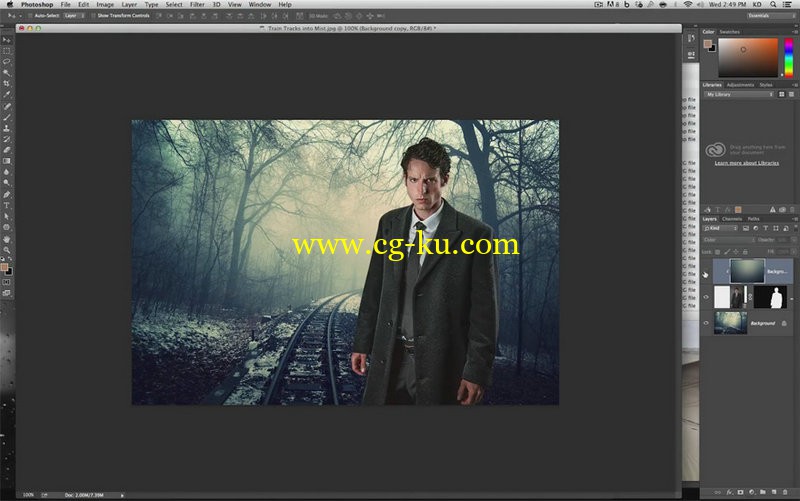
Task: Open the File menu
Action: (x=66, y=5)
